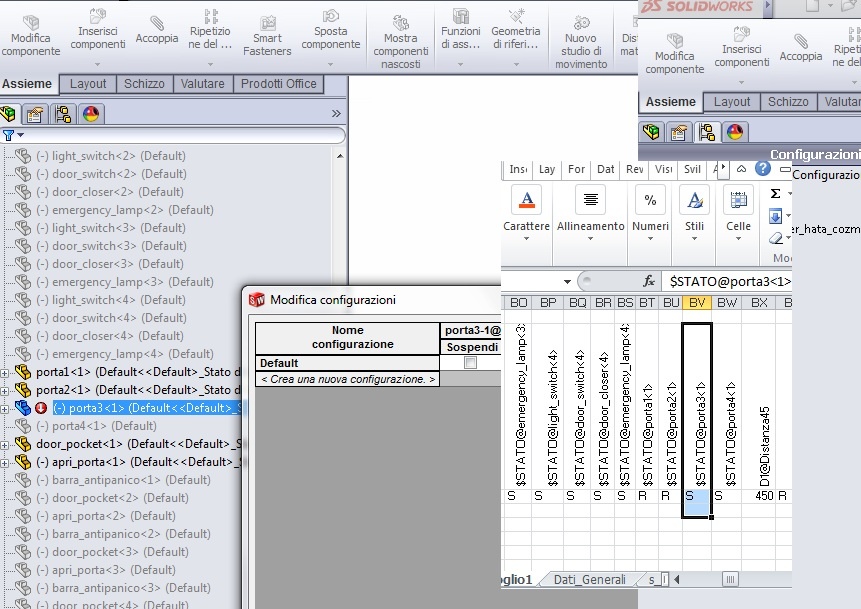Open the Excel Rev ribbon tab
Viewport: 861px width, 609px height.
[635, 169]
